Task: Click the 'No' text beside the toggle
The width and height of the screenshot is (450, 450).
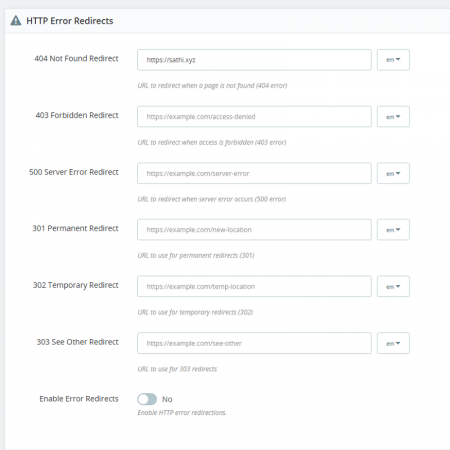Action: [x=167, y=399]
